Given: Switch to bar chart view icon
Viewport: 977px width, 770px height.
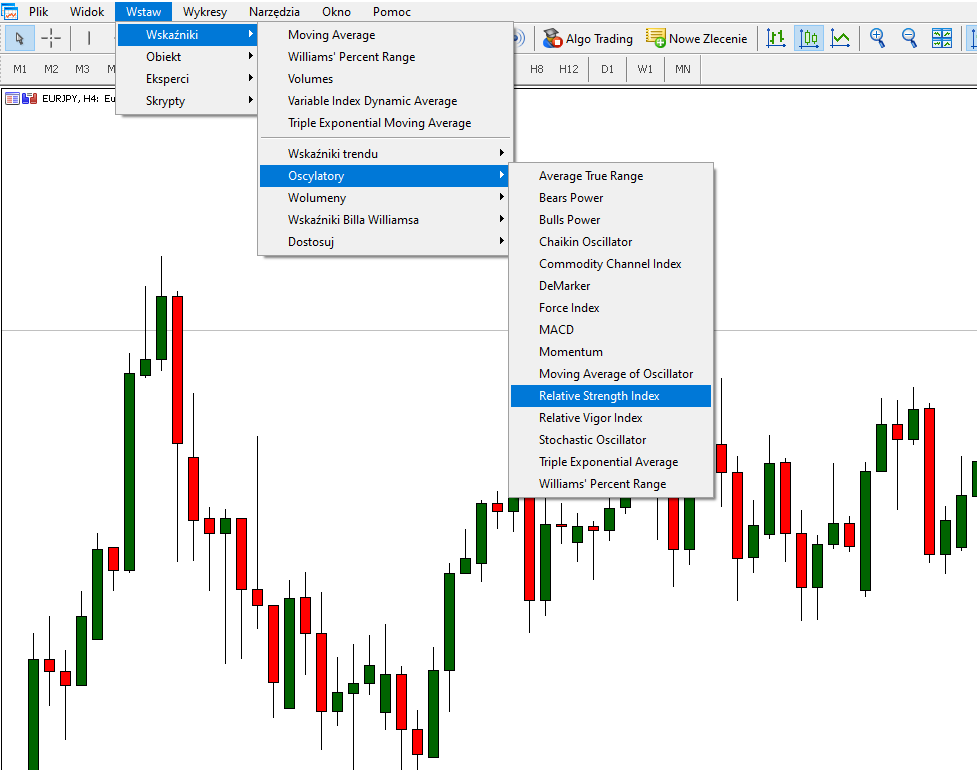Looking at the screenshot, I should point(775,39).
